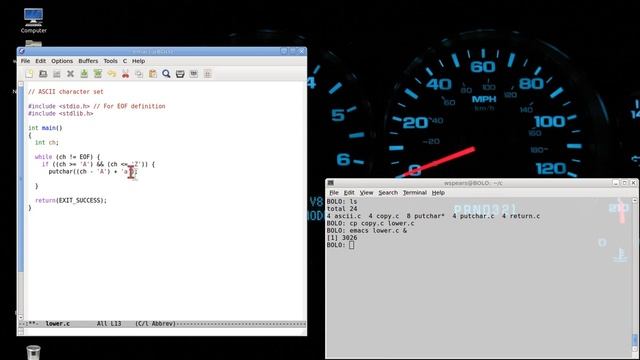Screen dimensions: 640x360
Task: Click the 'int main()' line in code
Action: coord(45,128)
